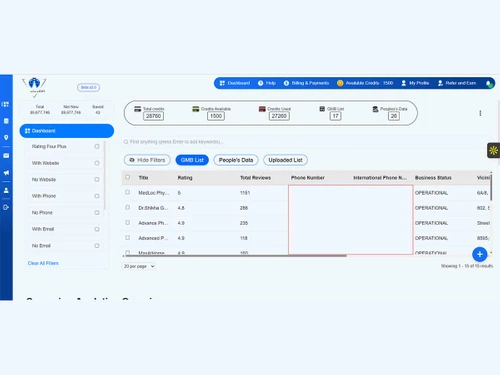Click the Beta v2.0 badge
The image size is (500, 375).
tap(88, 87)
